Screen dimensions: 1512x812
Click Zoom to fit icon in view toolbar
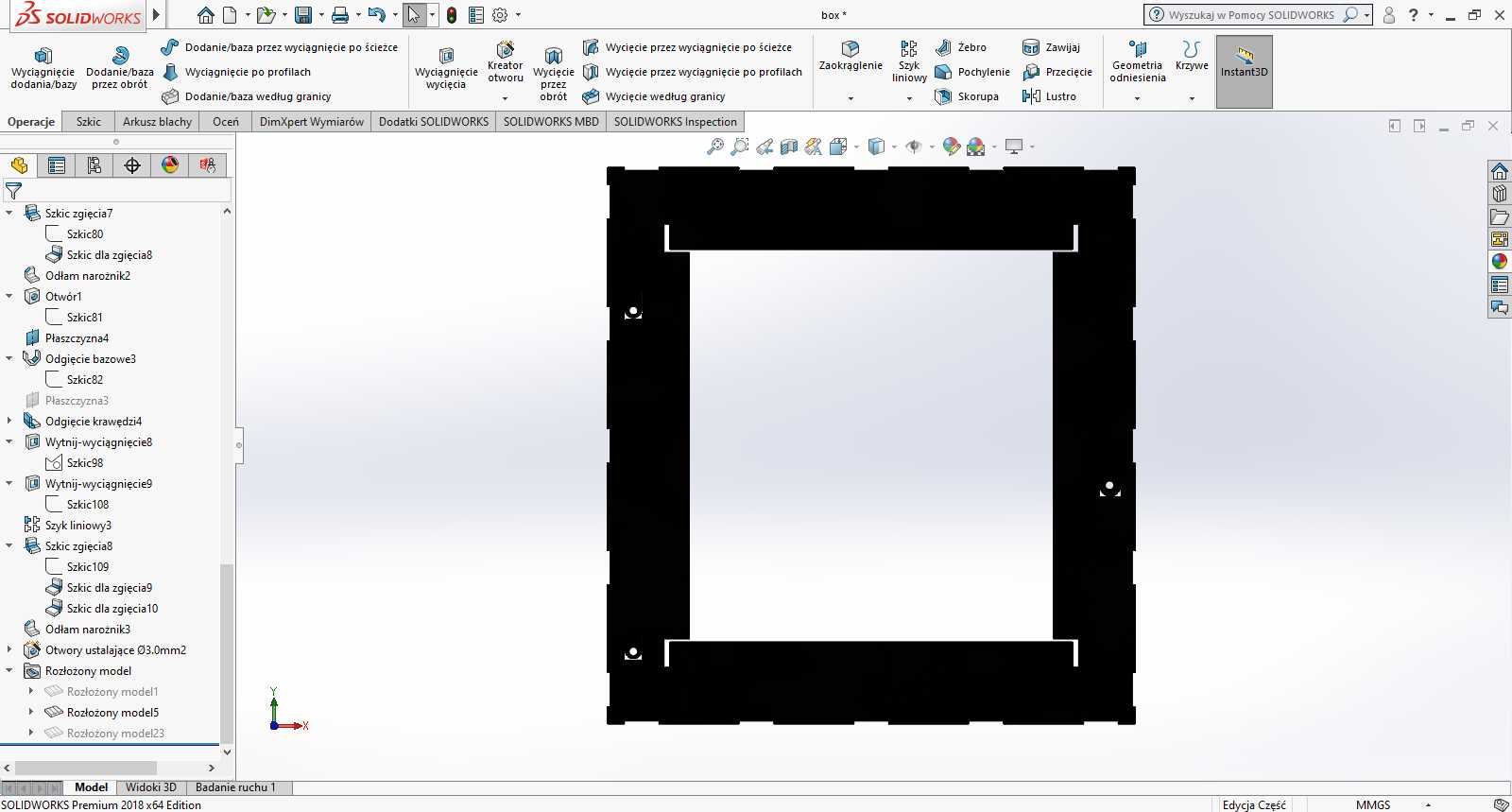(715, 147)
